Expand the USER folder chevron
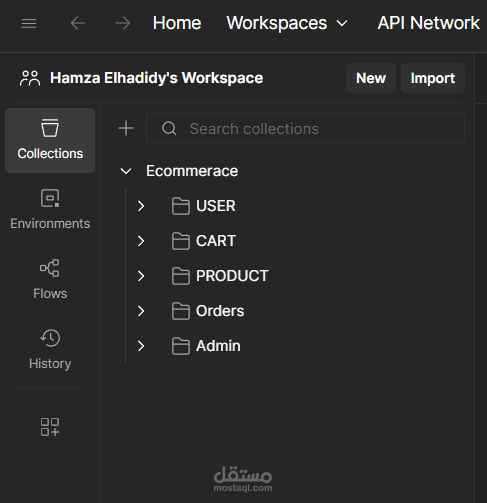Screen dimensions: 487x503 pos(141,206)
